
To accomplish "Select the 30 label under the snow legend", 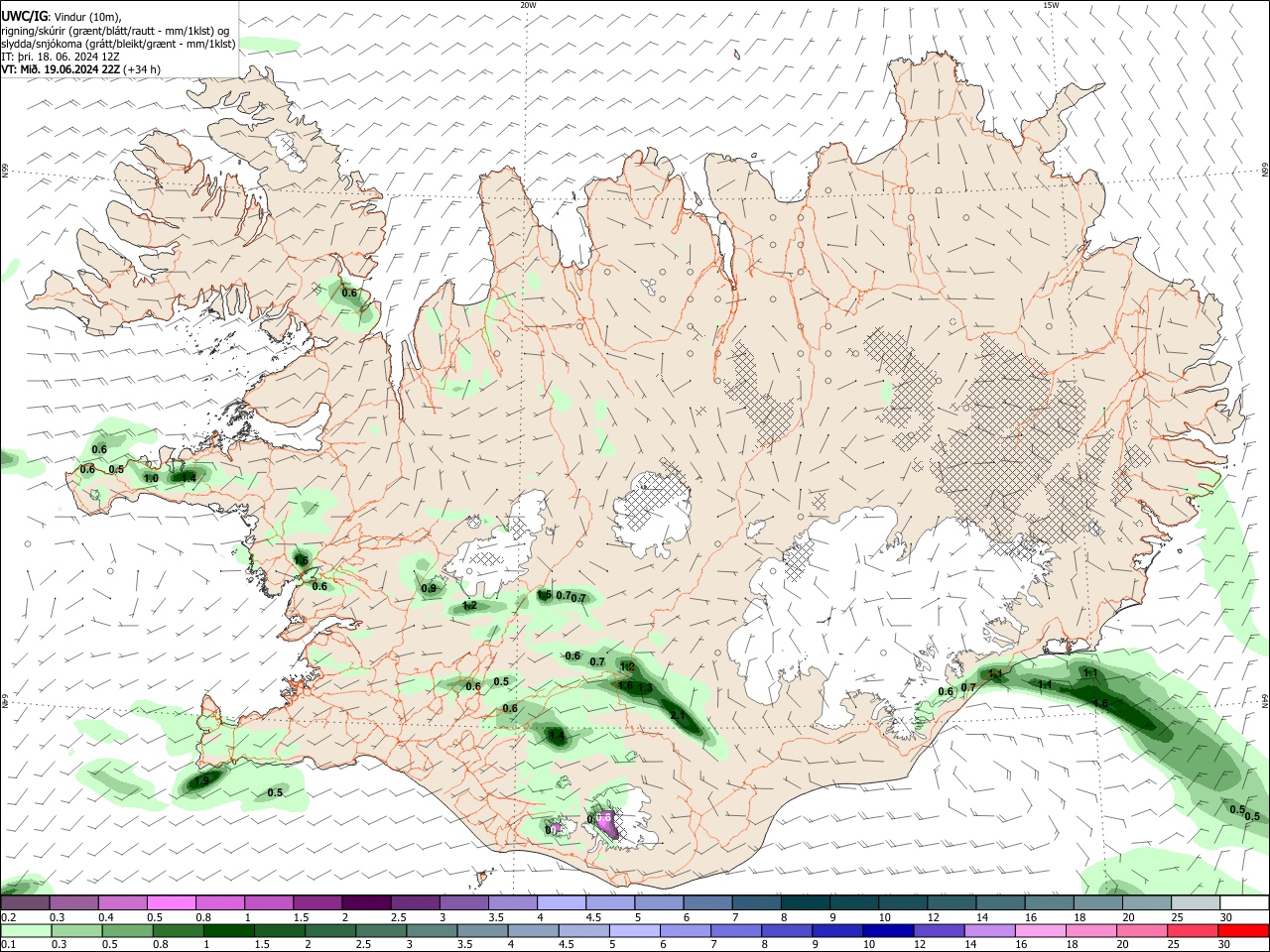I will click(1226, 917).
